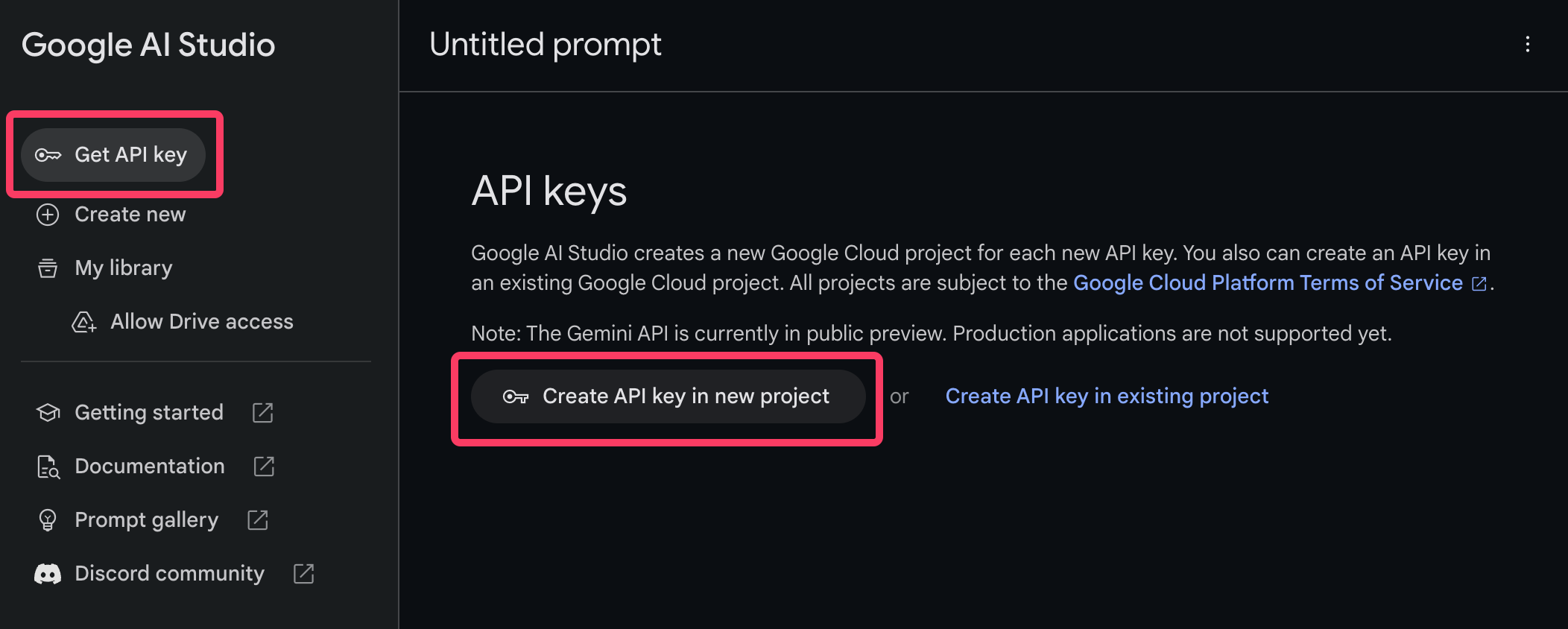Open My library from the sidebar
This screenshot has width=1568, height=629.
124,268
